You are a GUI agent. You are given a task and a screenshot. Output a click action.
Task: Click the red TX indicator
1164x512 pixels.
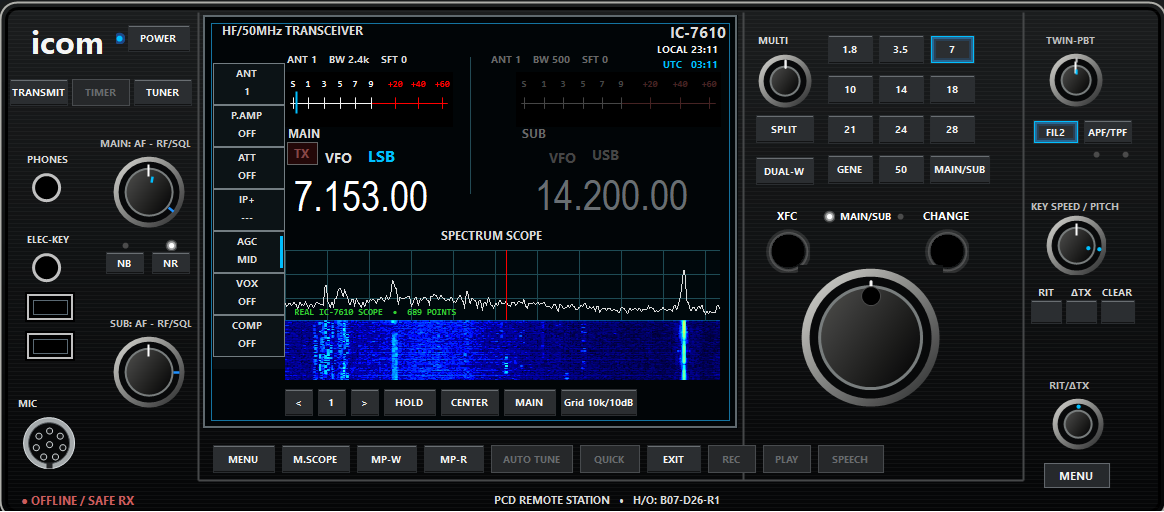tap(302, 154)
